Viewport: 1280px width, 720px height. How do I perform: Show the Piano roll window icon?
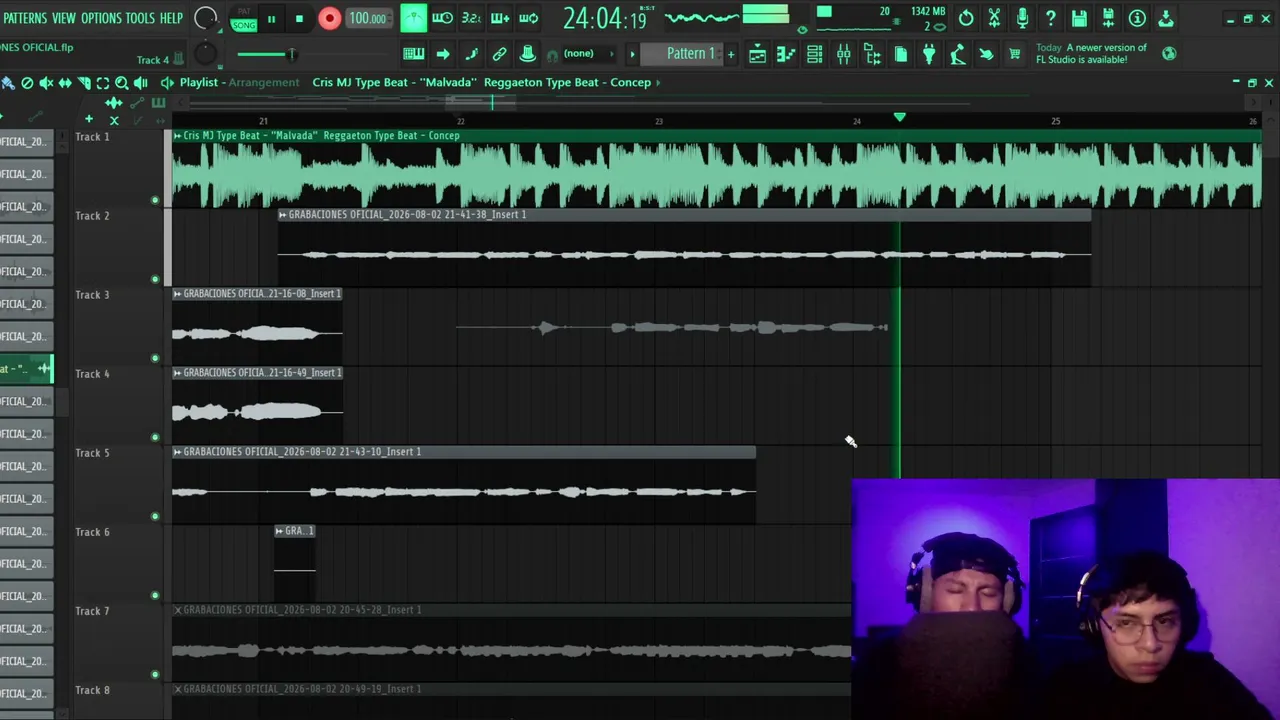[x=786, y=54]
